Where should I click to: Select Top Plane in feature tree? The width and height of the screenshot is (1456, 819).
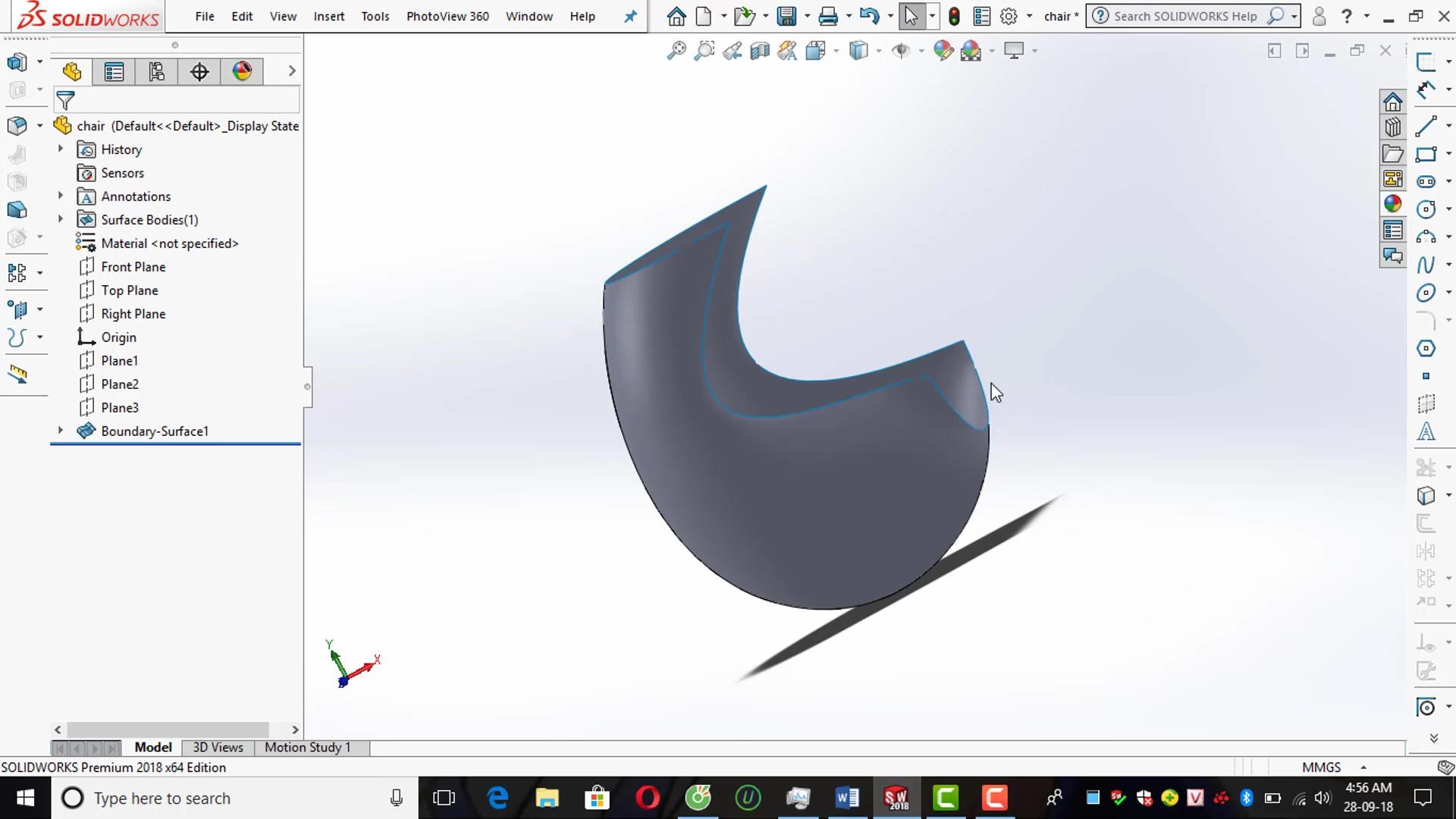(x=130, y=290)
